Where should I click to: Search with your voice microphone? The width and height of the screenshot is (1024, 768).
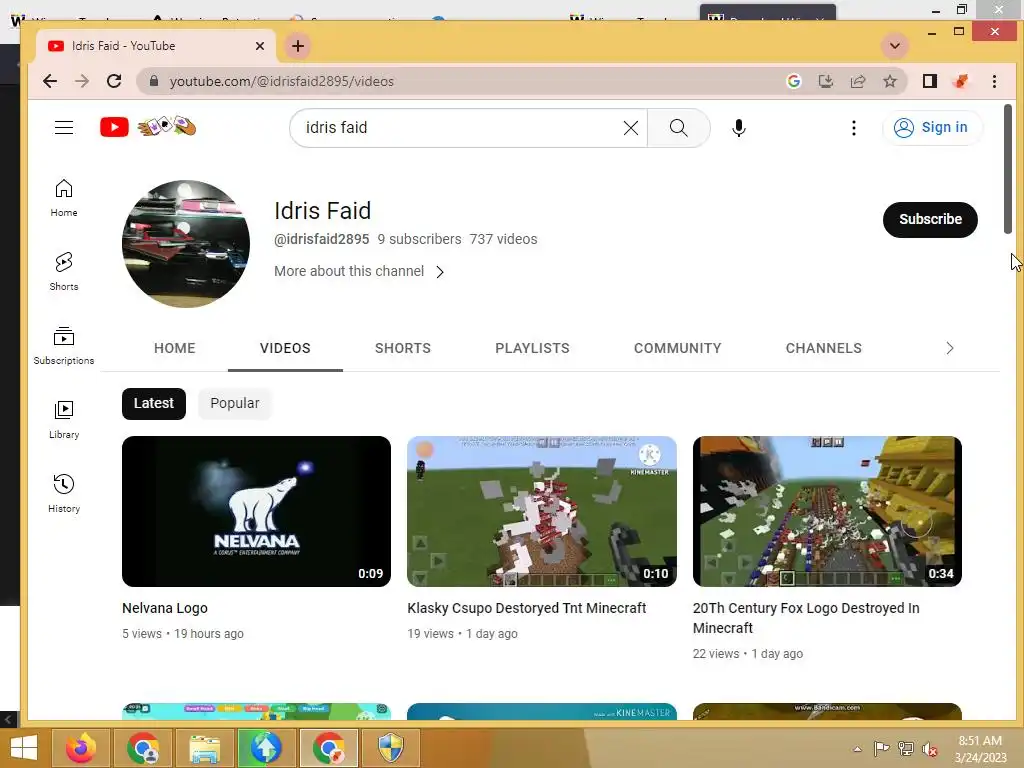coord(739,128)
